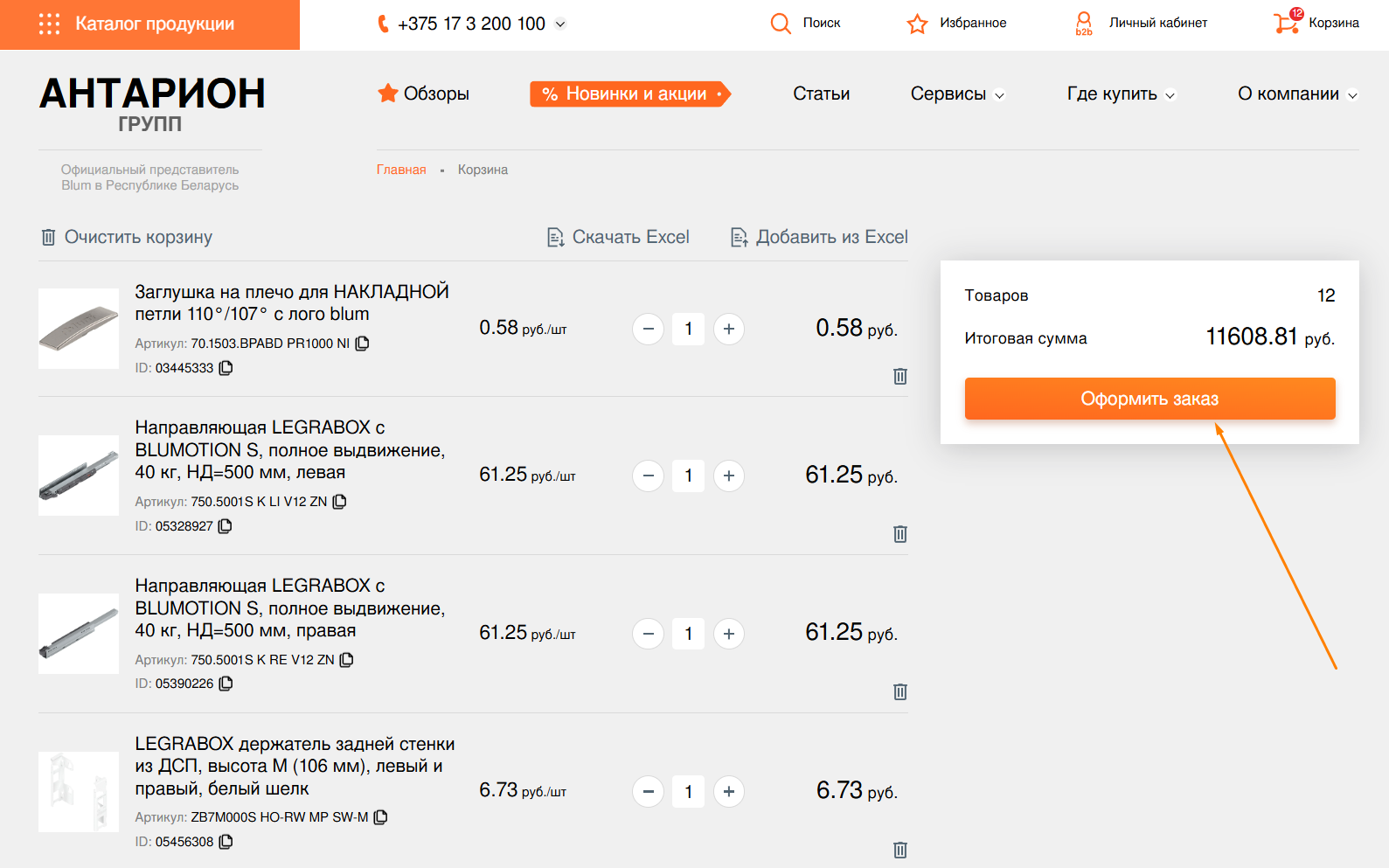
Task: Open the cart icon with badge 12
Action: pyautogui.click(x=1288, y=22)
